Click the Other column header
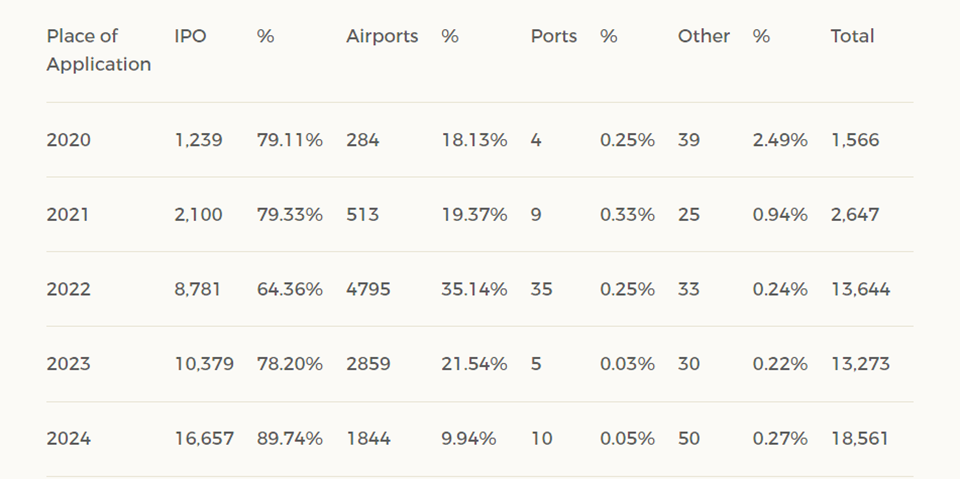The image size is (960, 479). pos(703,36)
